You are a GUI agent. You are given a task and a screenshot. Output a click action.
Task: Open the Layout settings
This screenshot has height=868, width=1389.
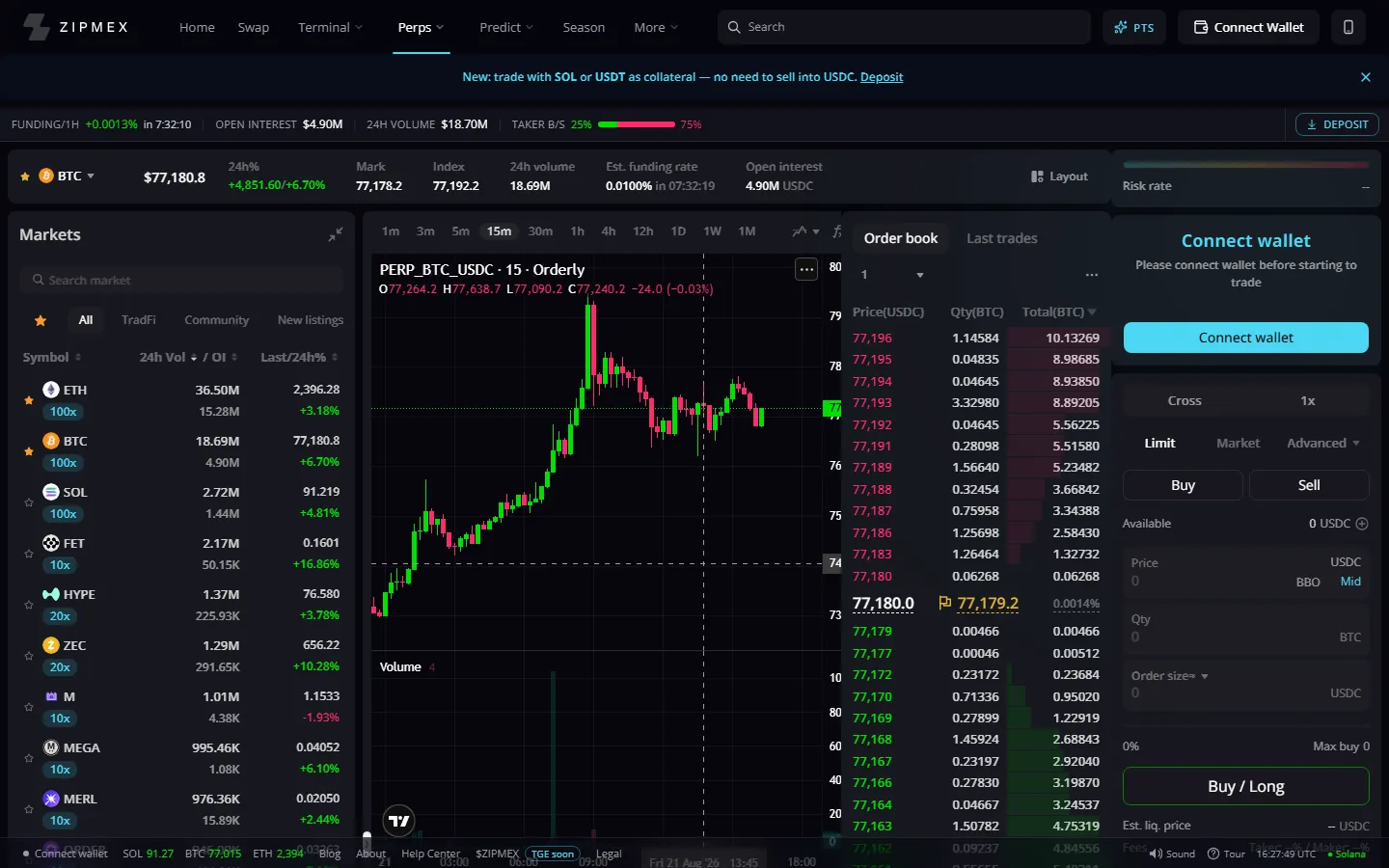(x=1059, y=176)
